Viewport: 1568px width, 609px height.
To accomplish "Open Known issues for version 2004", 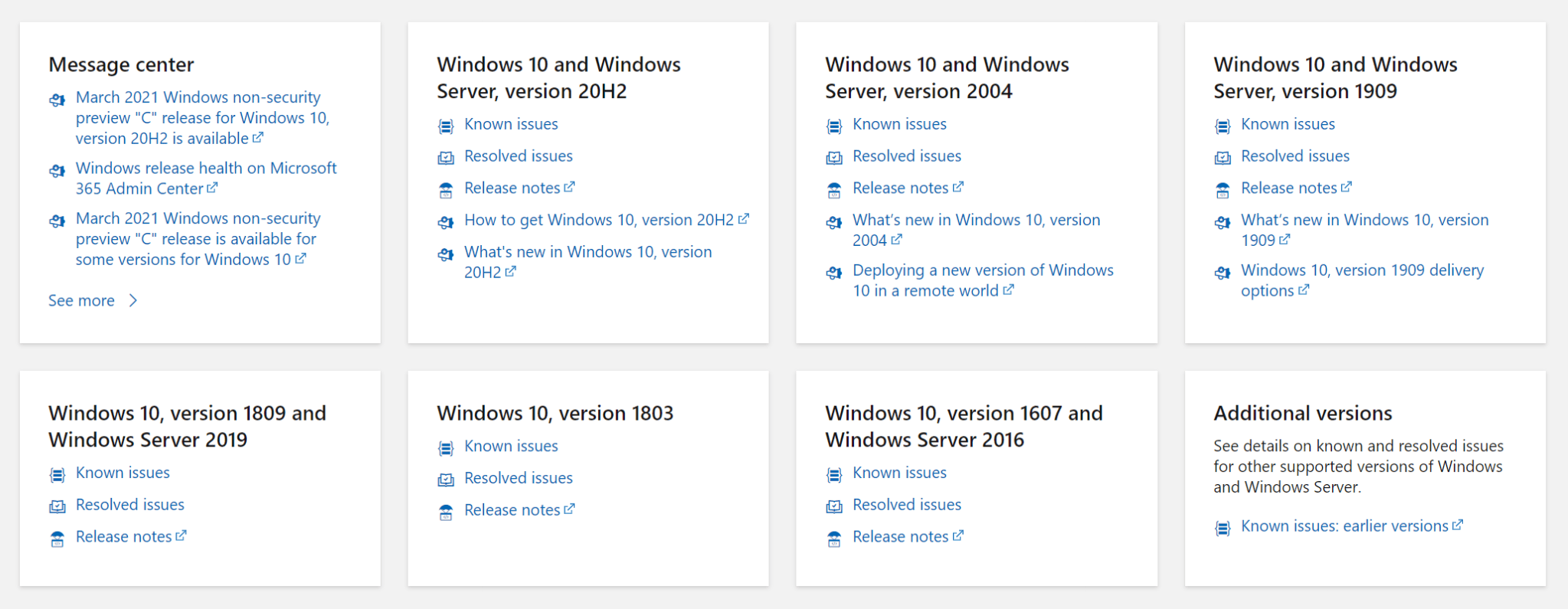I will pyautogui.click(x=899, y=124).
